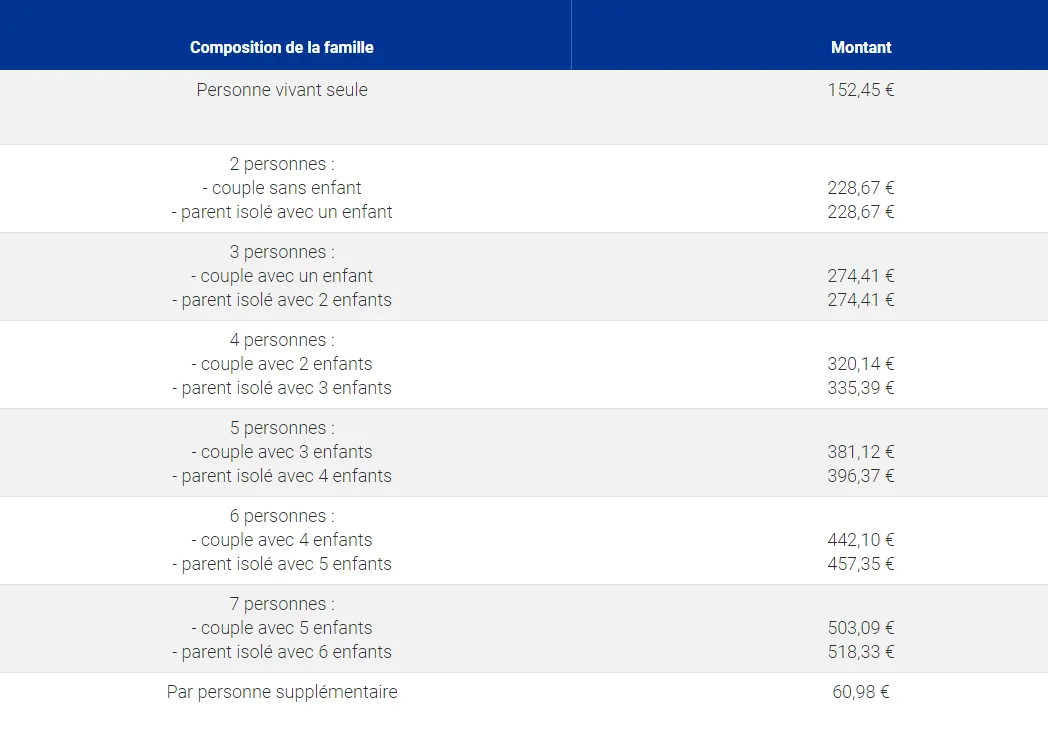1048x737 pixels.
Task: Click 'parent isolé avec 5 enfants' line
Action: [x=282, y=564]
